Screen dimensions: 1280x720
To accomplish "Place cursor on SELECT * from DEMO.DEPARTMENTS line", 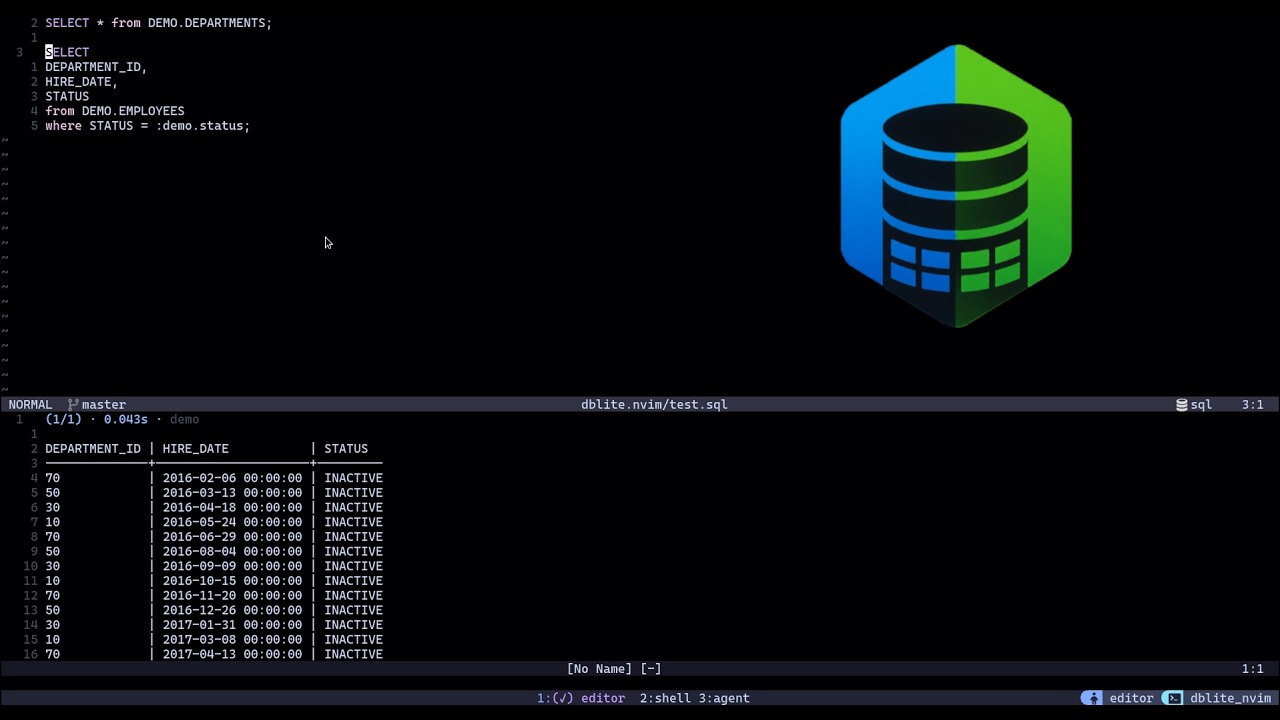I will 158,23.
